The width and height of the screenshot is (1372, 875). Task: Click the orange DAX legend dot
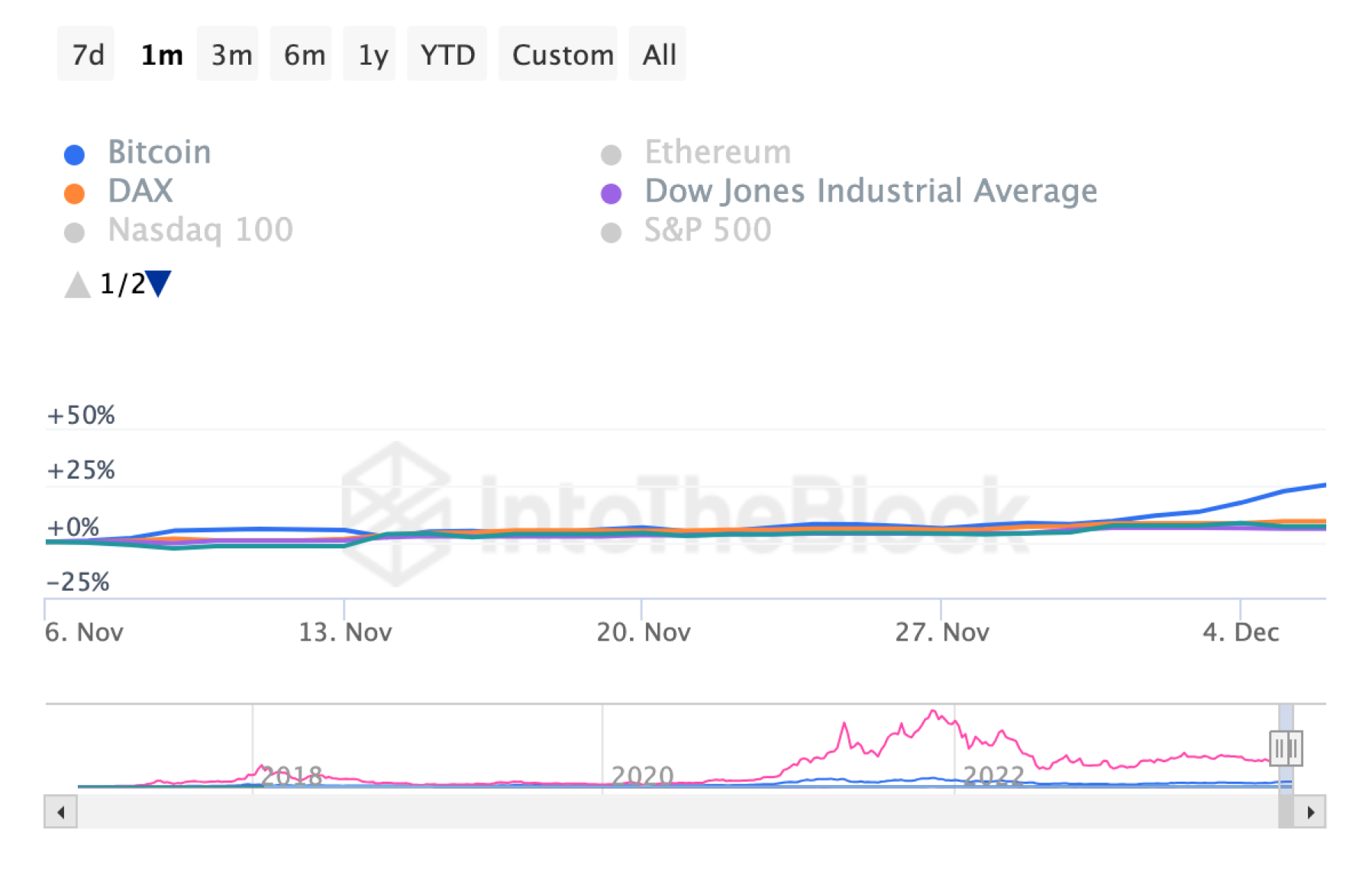[74, 194]
